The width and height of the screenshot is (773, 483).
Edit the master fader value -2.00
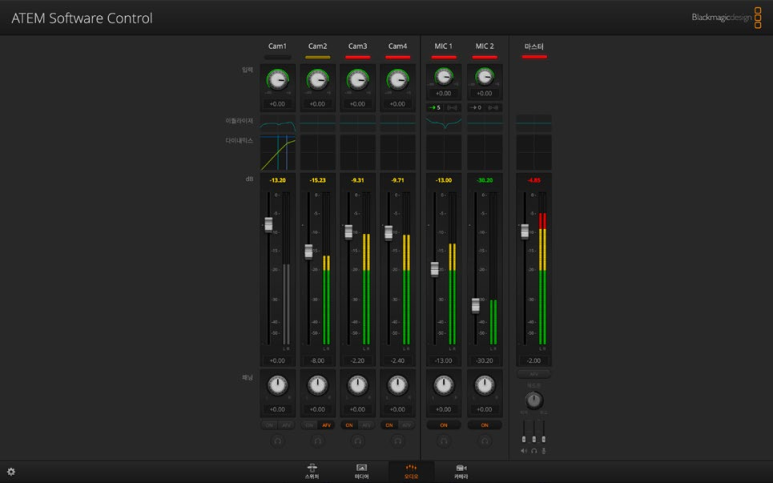pos(533,361)
